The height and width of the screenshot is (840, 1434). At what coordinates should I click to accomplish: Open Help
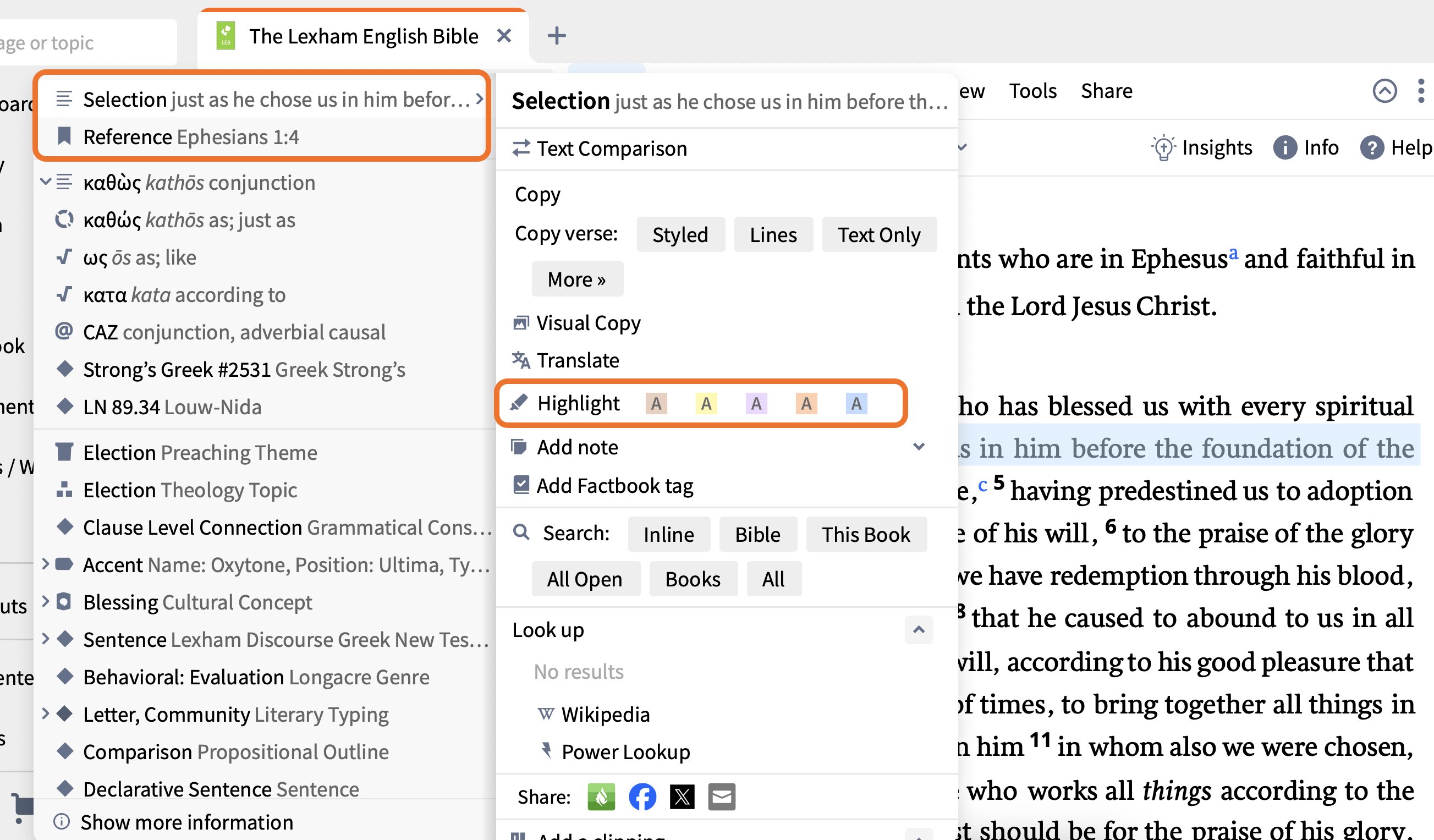tap(1395, 147)
